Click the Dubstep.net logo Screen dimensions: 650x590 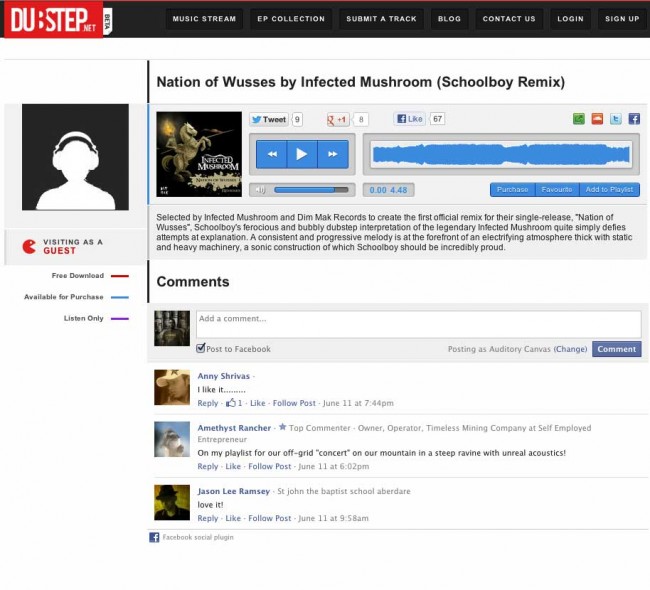tap(53, 19)
